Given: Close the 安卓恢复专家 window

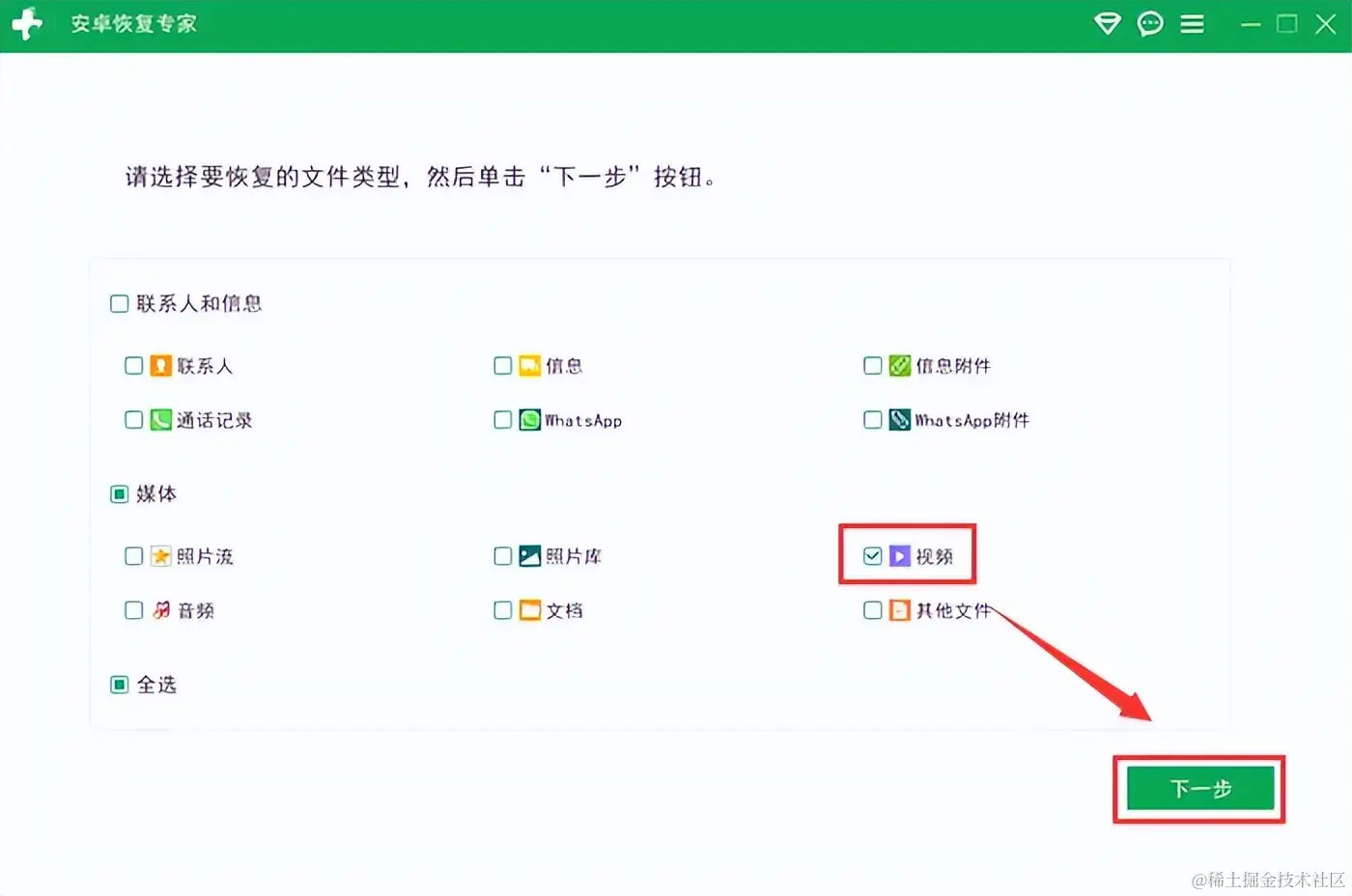Looking at the screenshot, I should [x=1325, y=24].
